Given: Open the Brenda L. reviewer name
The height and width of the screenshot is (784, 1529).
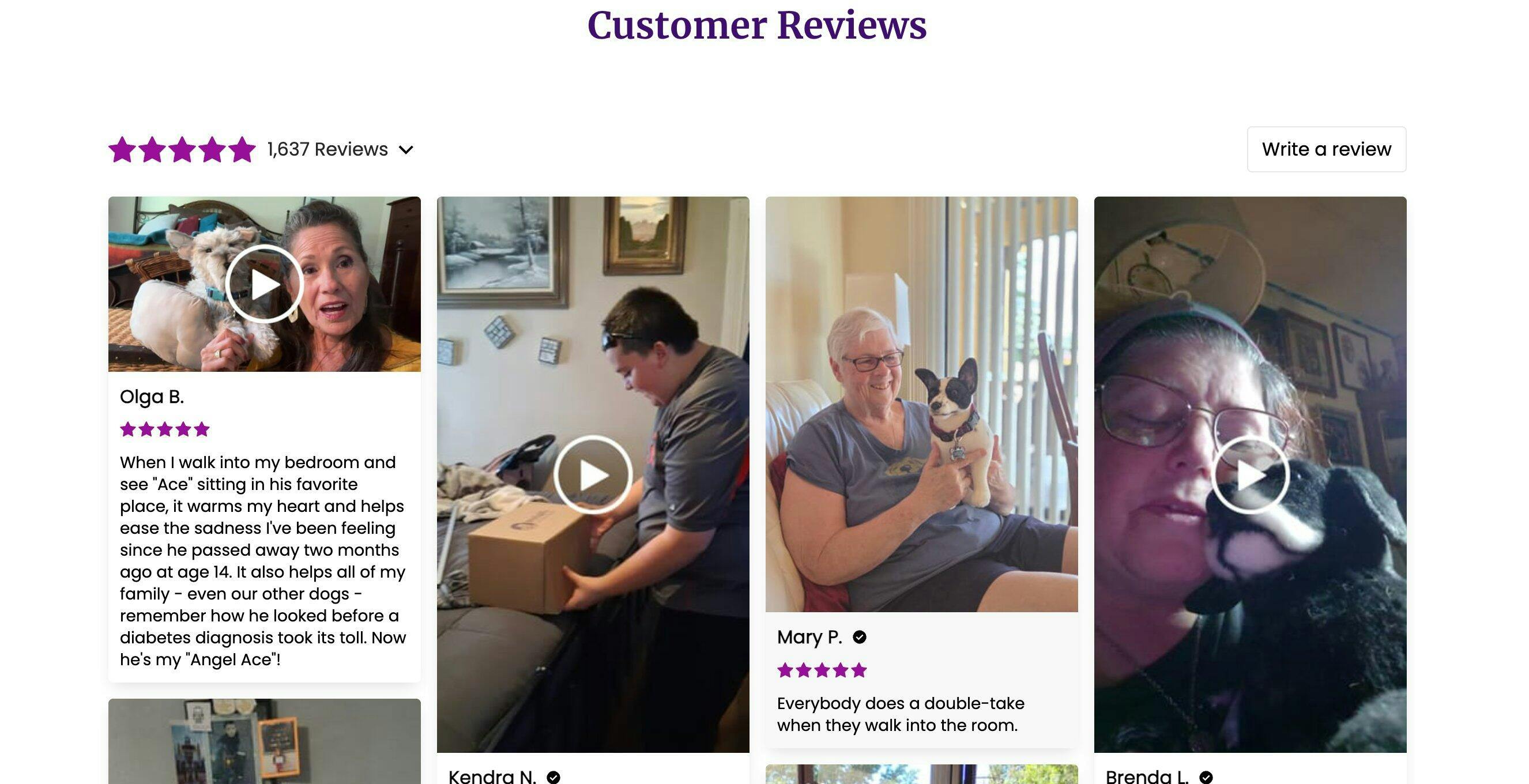Looking at the screenshot, I should [x=1147, y=777].
